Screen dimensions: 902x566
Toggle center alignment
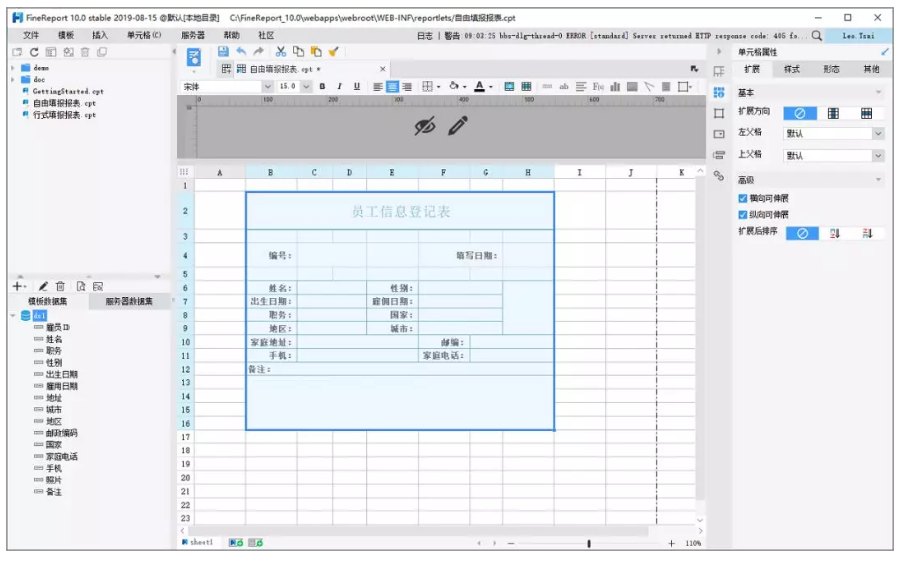click(392, 87)
